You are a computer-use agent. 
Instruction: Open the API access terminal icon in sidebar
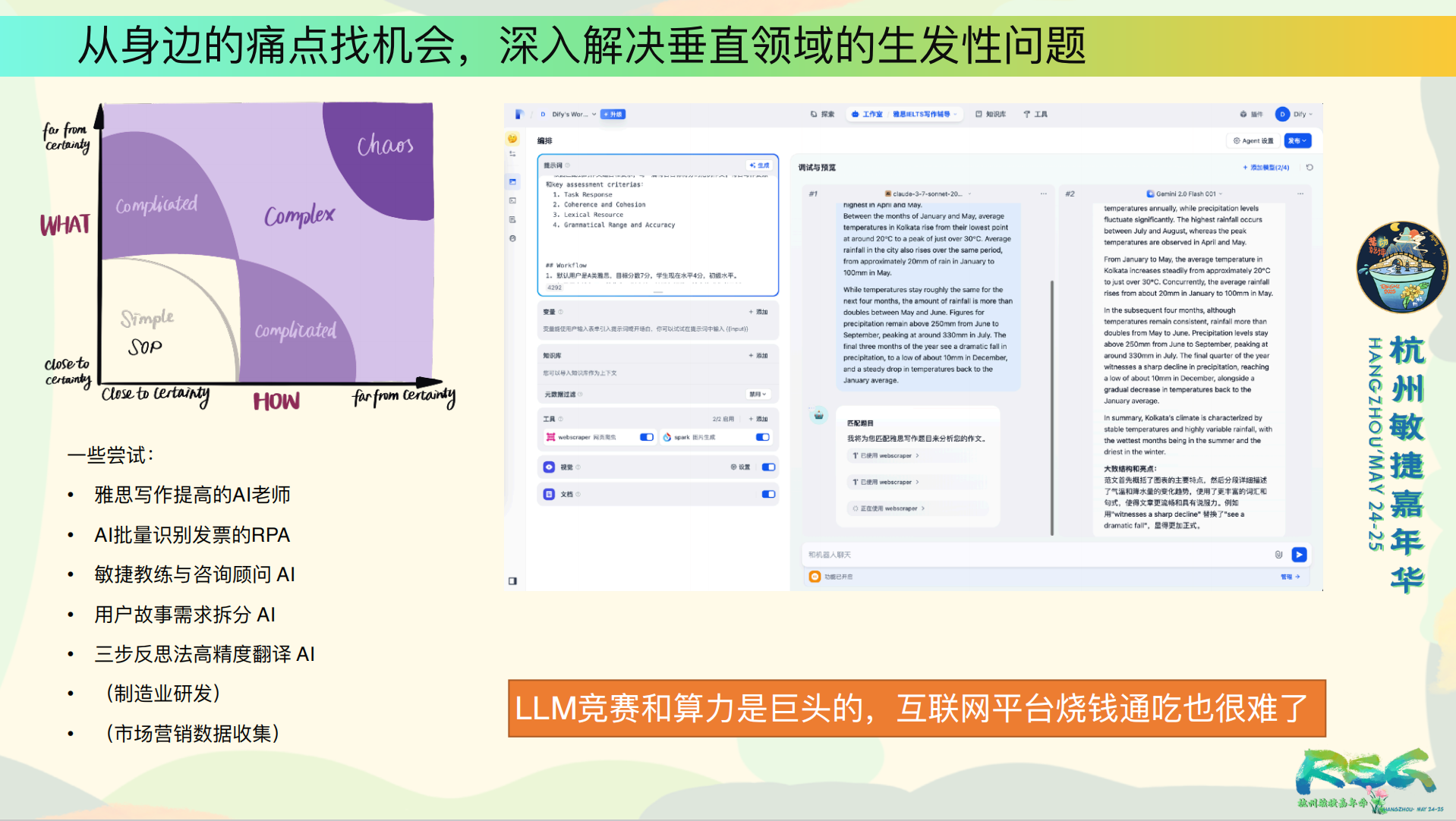(x=512, y=201)
